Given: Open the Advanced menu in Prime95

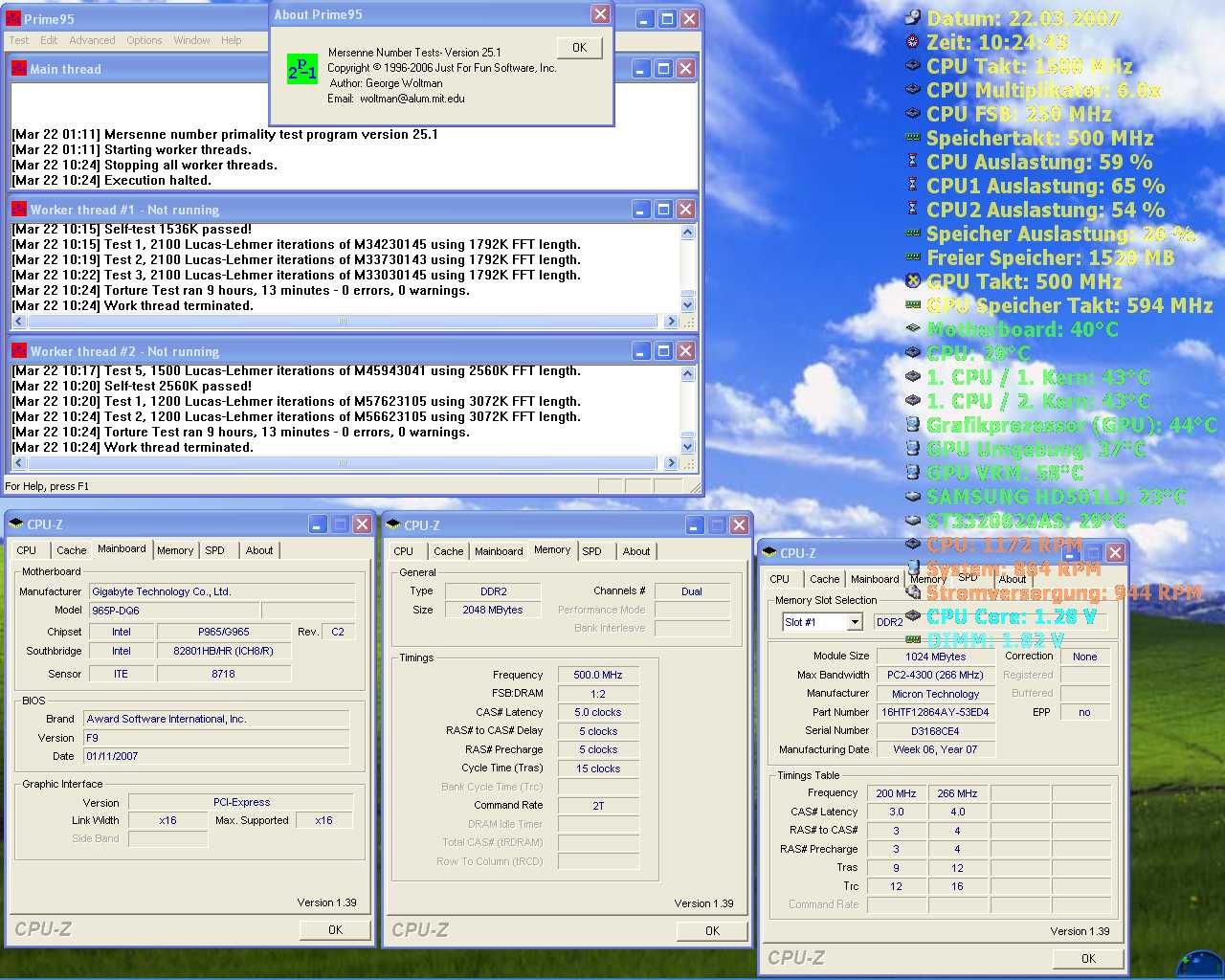Looking at the screenshot, I should point(92,40).
